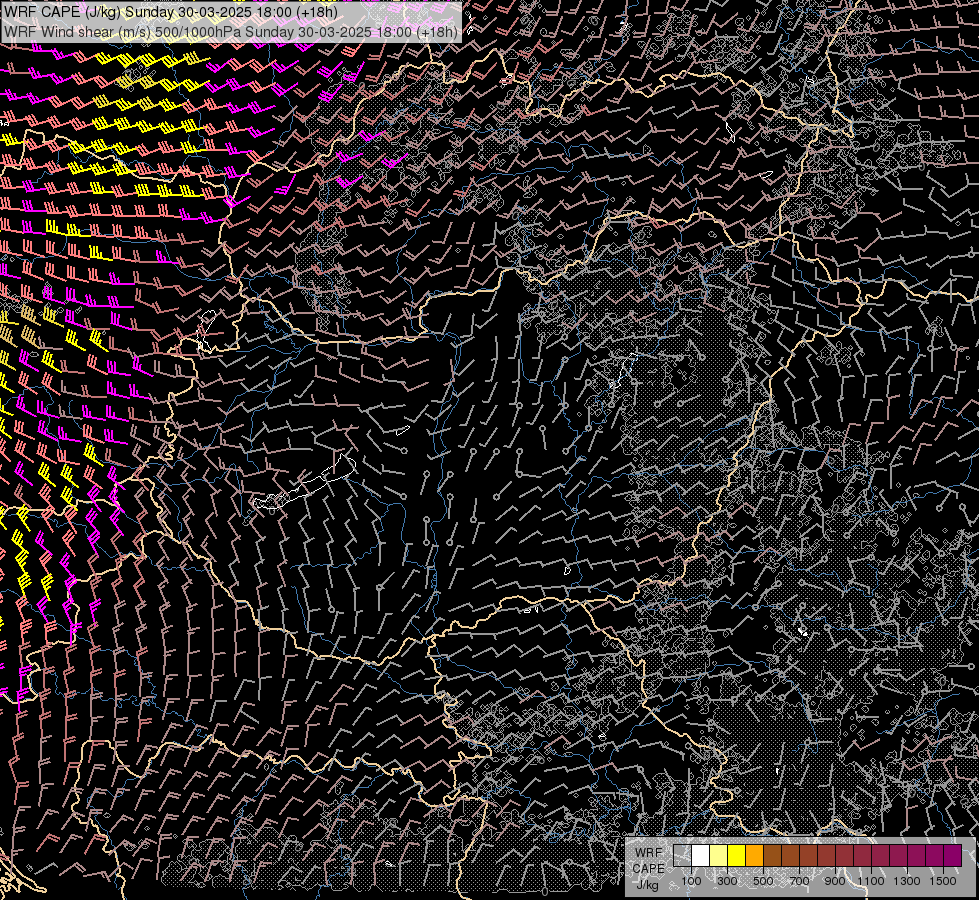
Task: Select the transparent grey first legend swatch
Action: click(x=682, y=855)
